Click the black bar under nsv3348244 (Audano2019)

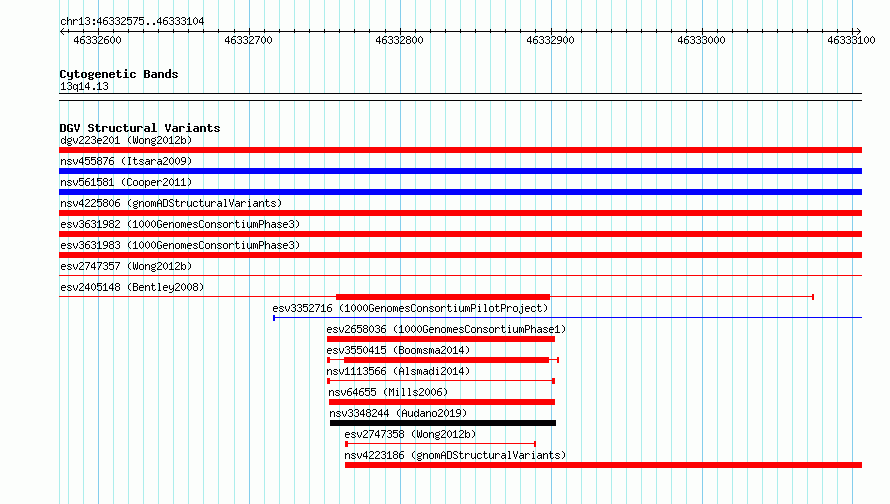[443, 423]
